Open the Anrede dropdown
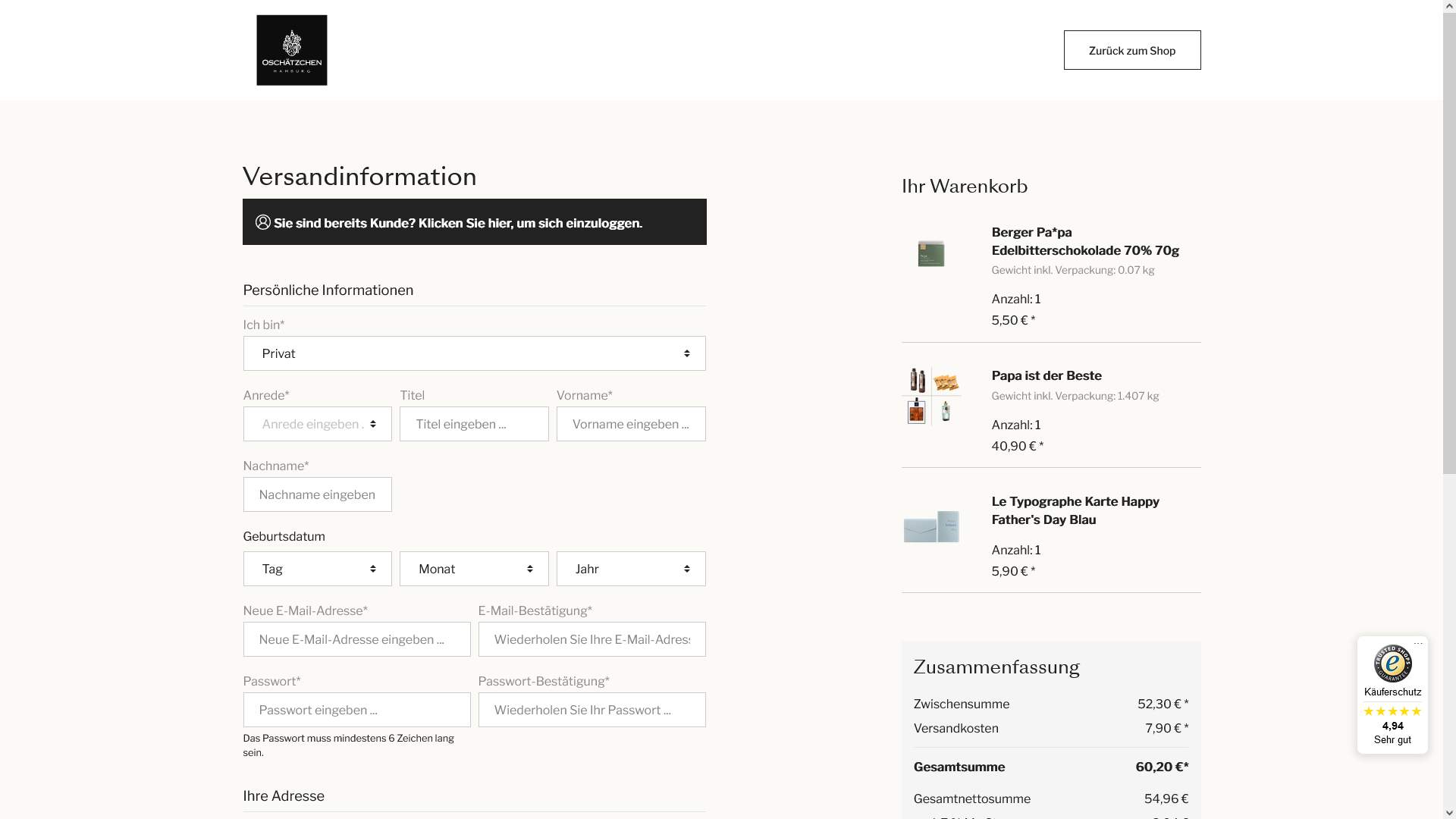 click(x=318, y=424)
